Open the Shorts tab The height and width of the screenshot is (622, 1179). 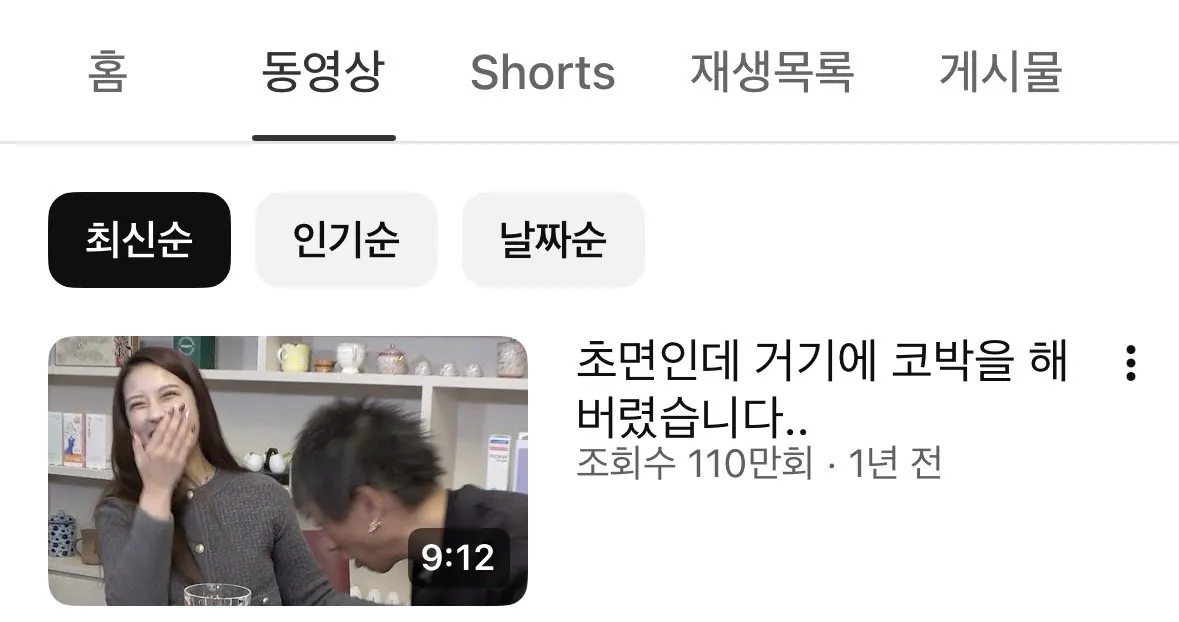click(x=543, y=72)
